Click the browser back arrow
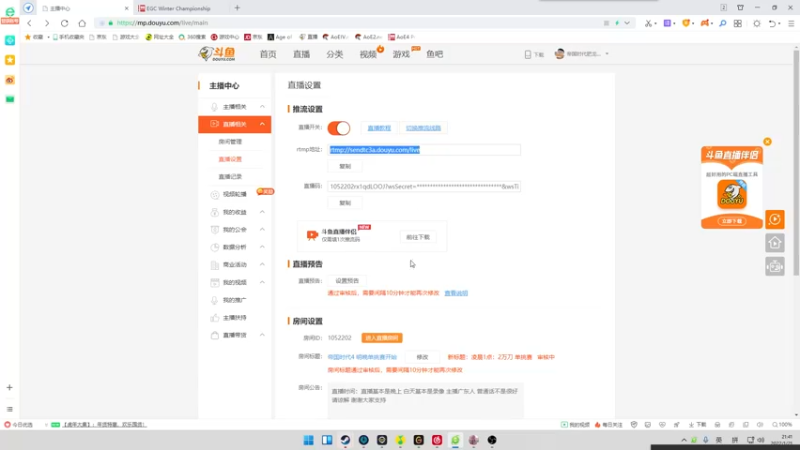 click(x=30, y=23)
